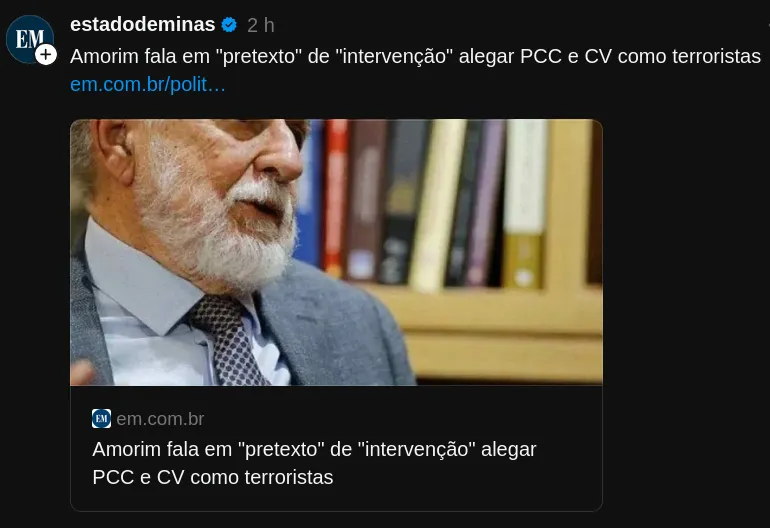Click the em.com.br domain label in card
770x528 pixels.
click(x=160, y=419)
